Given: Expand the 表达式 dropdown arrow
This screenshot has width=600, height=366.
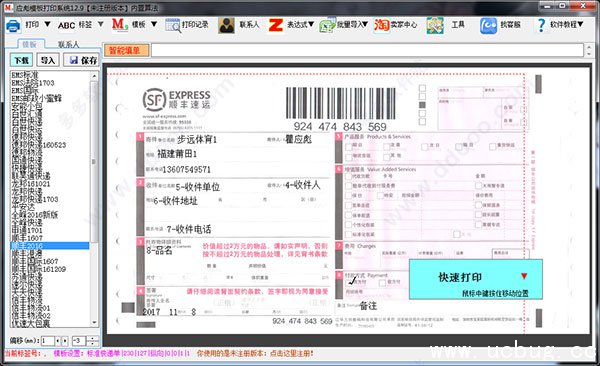Looking at the screenshot, I should click(x=311, y=24).
